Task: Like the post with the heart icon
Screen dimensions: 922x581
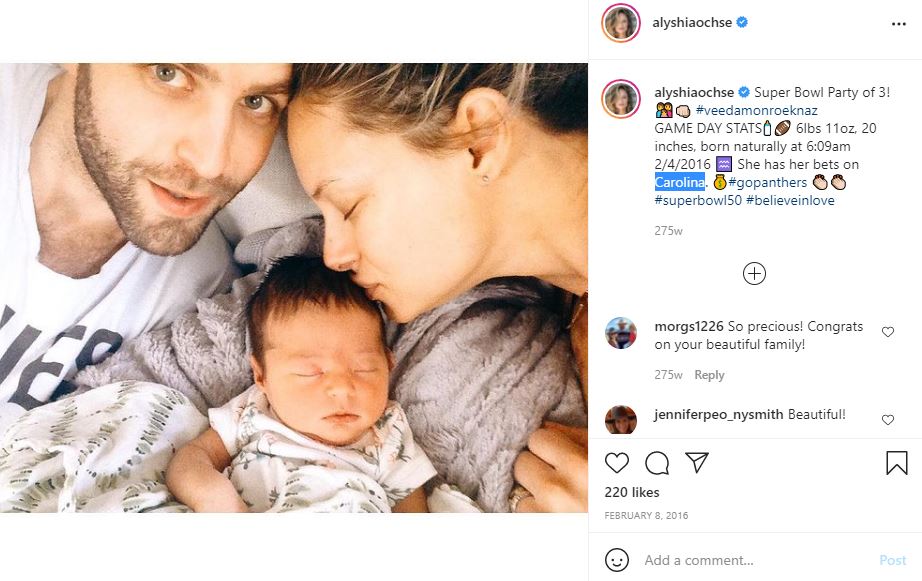Action: coord(617,463)
